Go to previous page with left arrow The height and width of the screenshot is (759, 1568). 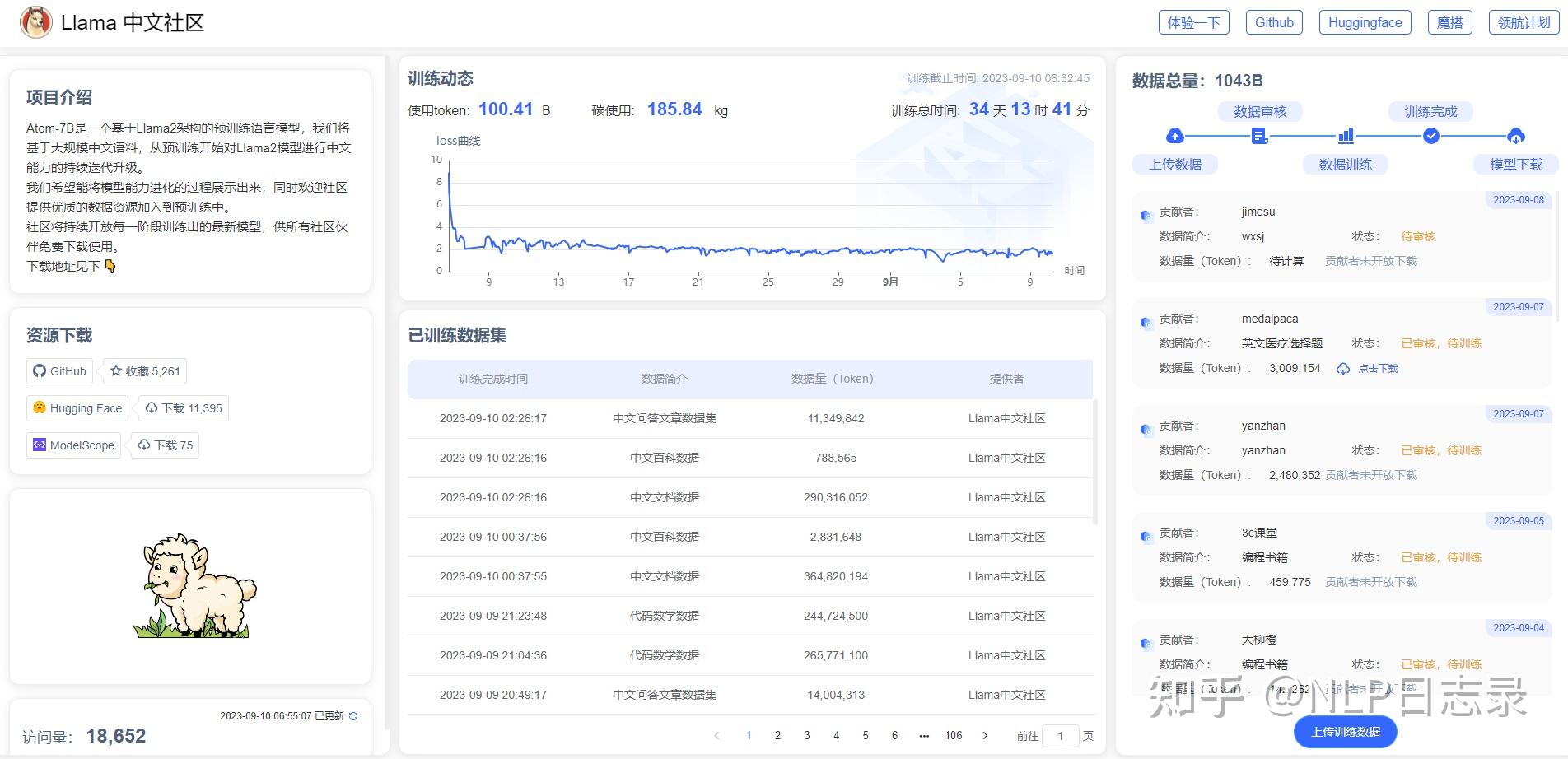point(716,736)
